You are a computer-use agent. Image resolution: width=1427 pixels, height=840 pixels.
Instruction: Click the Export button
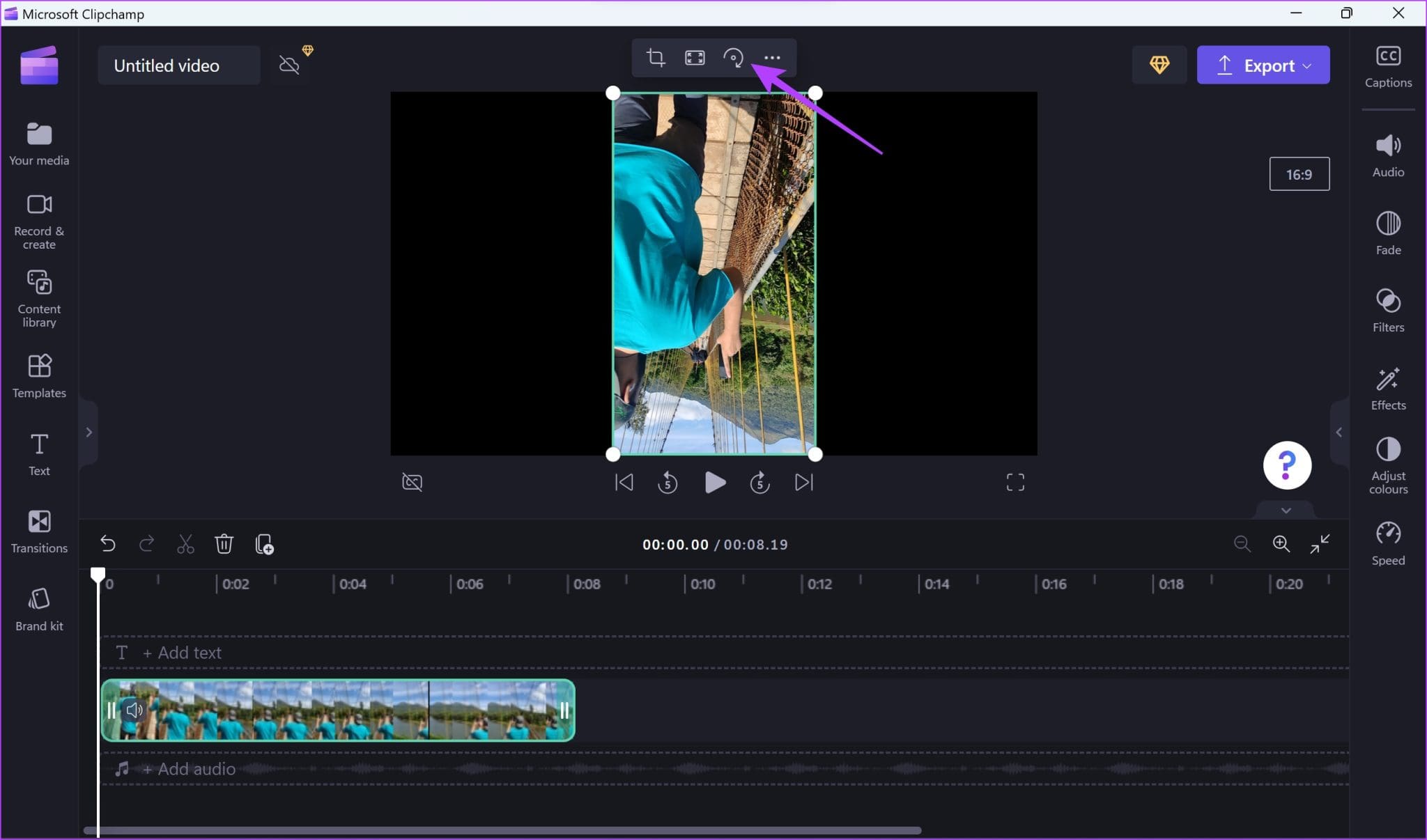1263,65
